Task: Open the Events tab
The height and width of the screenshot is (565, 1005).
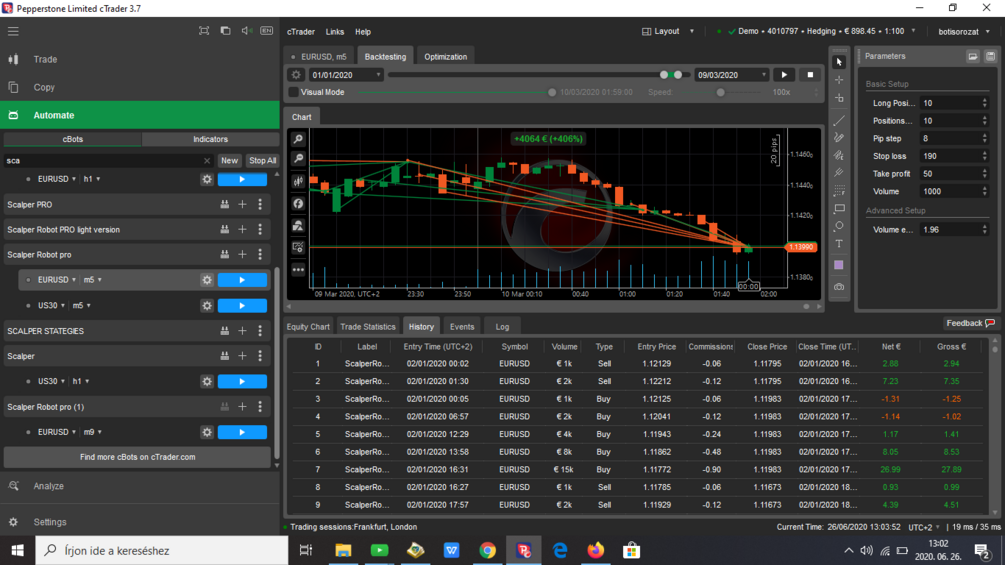Action: pyautogui.click(x=461, y=327)
